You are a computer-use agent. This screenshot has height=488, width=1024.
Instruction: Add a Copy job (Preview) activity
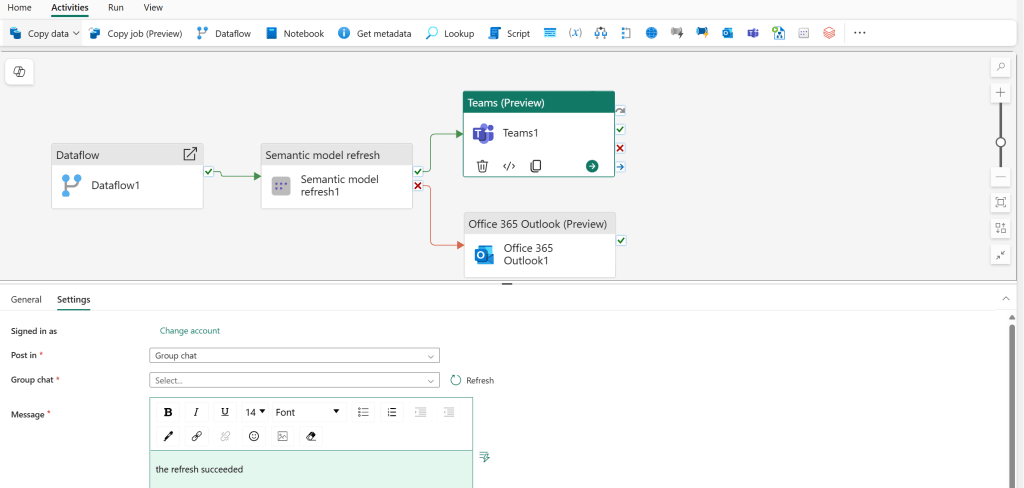coord(135,33)
